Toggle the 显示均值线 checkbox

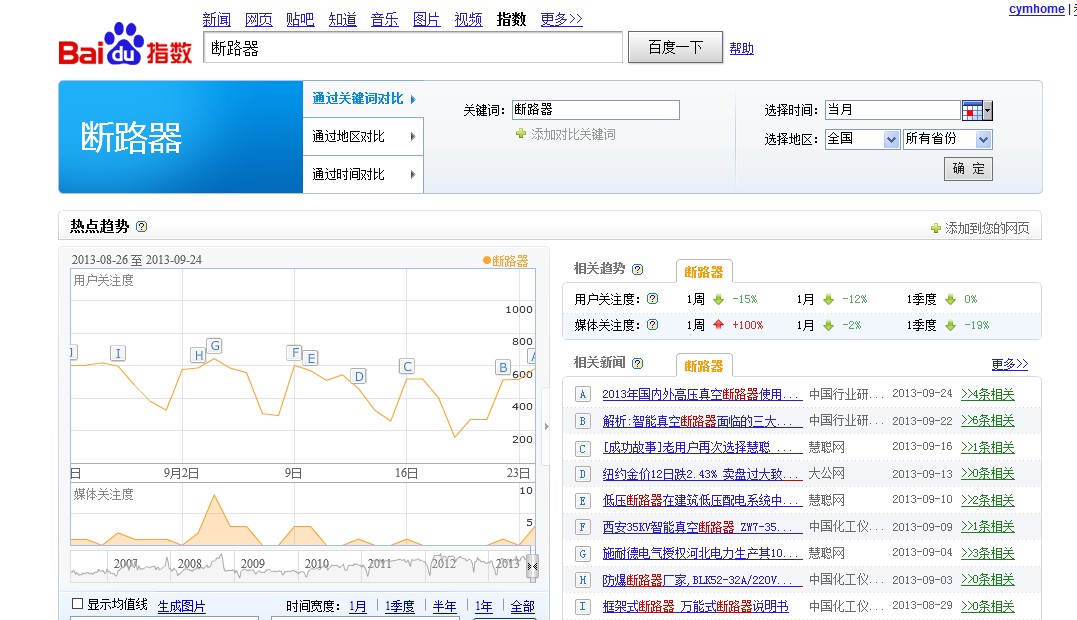(78, 604)
